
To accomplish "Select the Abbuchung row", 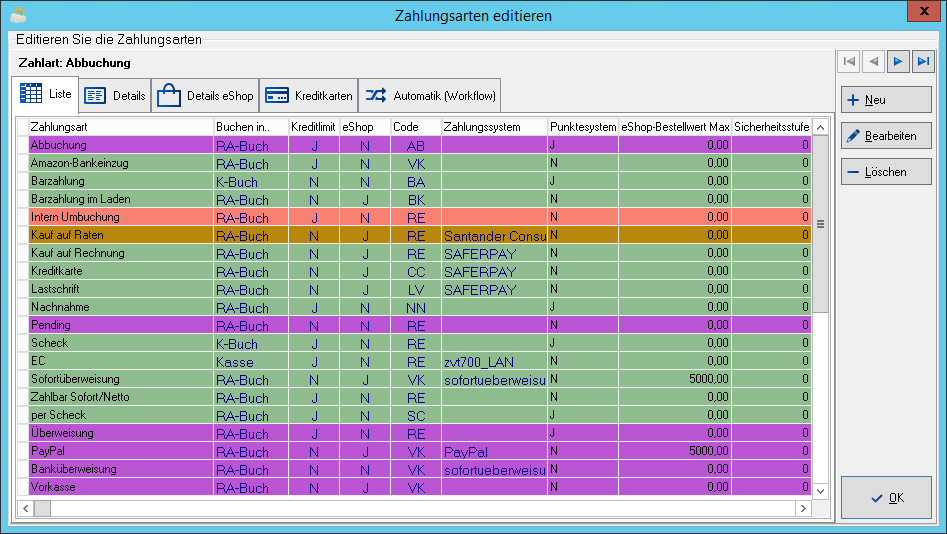I will point(420,145).
